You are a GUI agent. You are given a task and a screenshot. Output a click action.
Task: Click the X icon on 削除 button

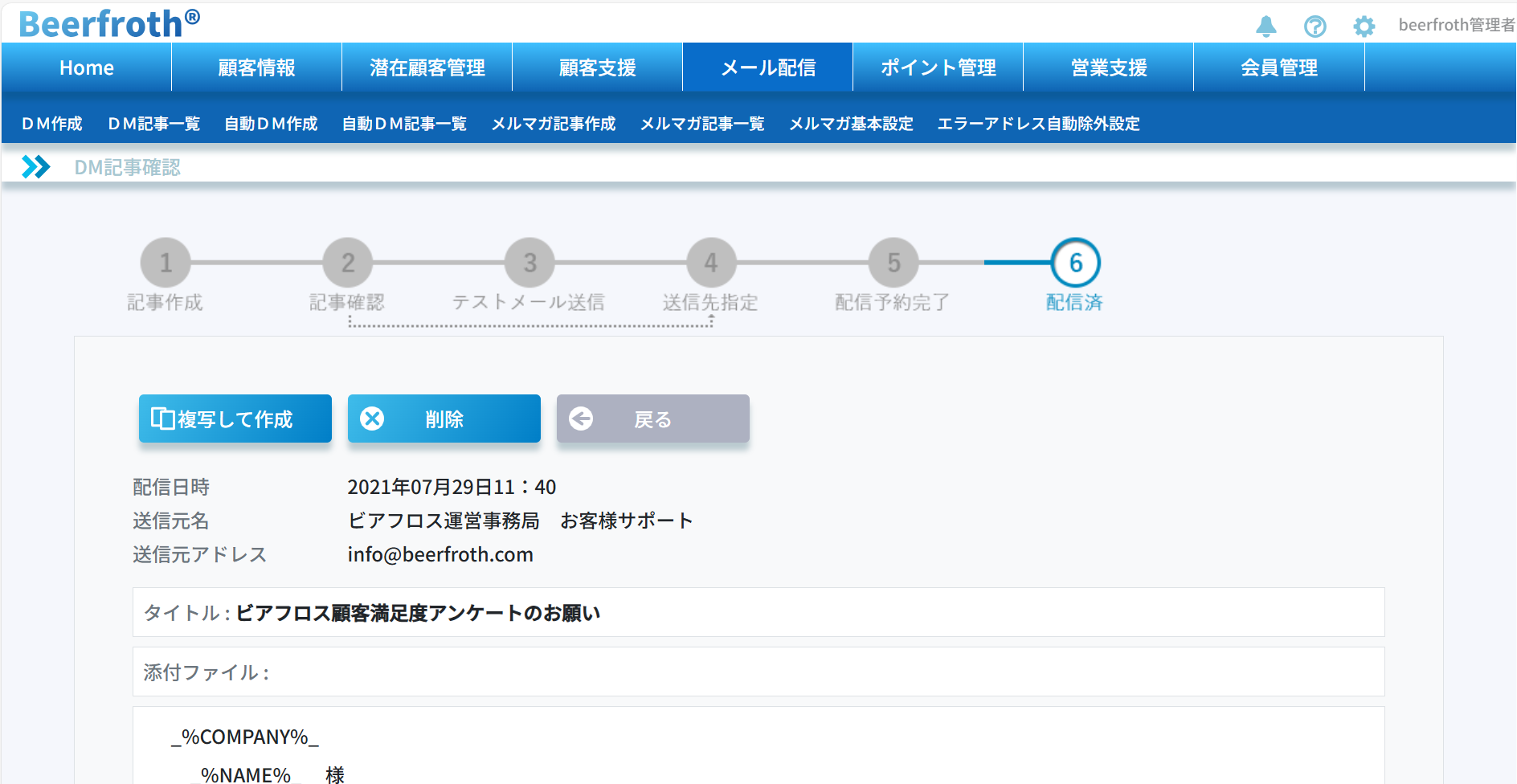(x=372, y=419)
